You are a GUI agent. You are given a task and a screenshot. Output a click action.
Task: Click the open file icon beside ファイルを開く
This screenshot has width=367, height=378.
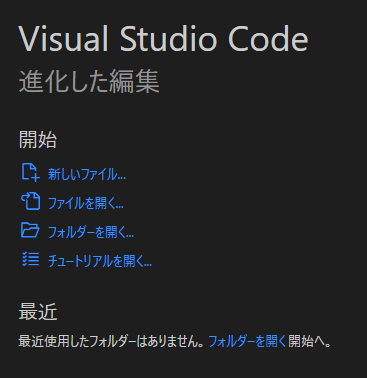coord(31,201)
